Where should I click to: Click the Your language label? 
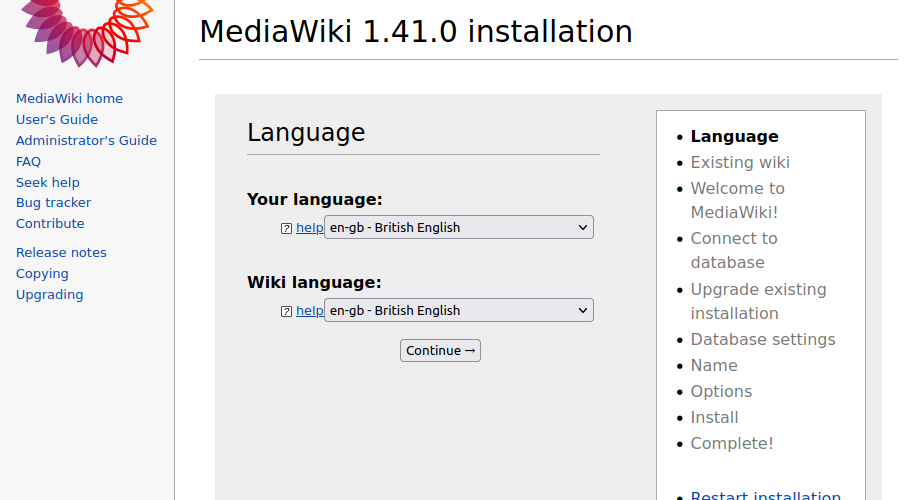click(314, 200)
